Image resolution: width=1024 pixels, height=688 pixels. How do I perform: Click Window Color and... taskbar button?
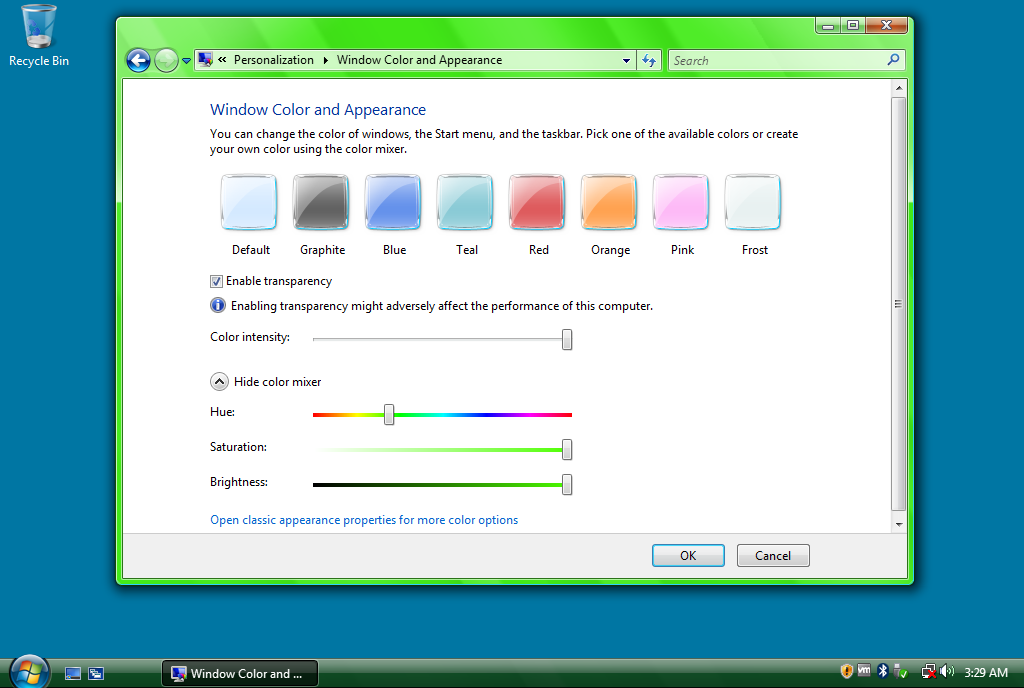point(240,673)
